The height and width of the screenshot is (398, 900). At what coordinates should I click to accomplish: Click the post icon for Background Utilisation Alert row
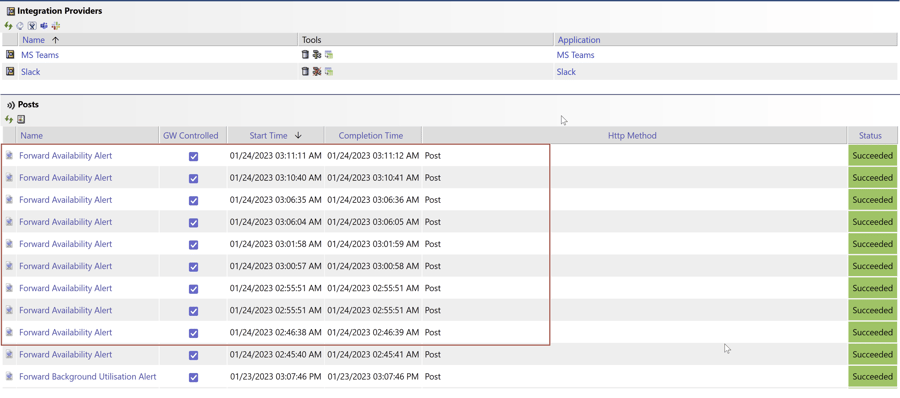(x=10, y=377)
